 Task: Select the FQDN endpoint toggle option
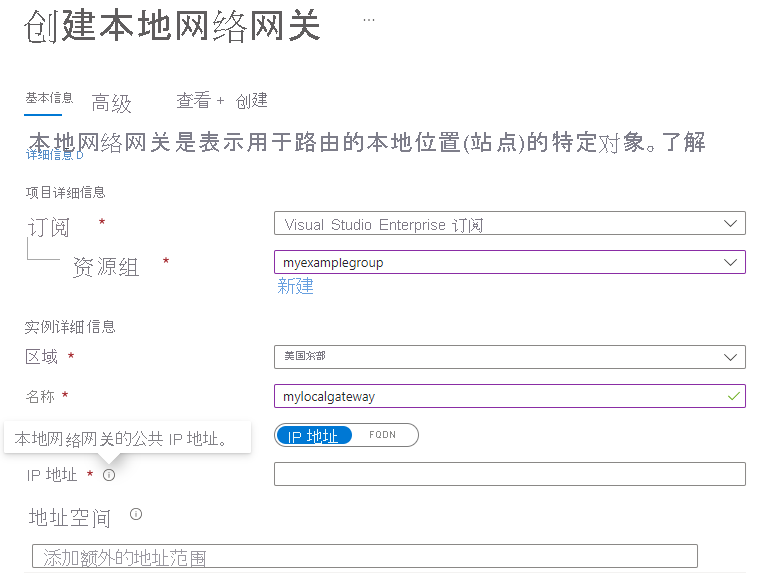coord(382,435)
